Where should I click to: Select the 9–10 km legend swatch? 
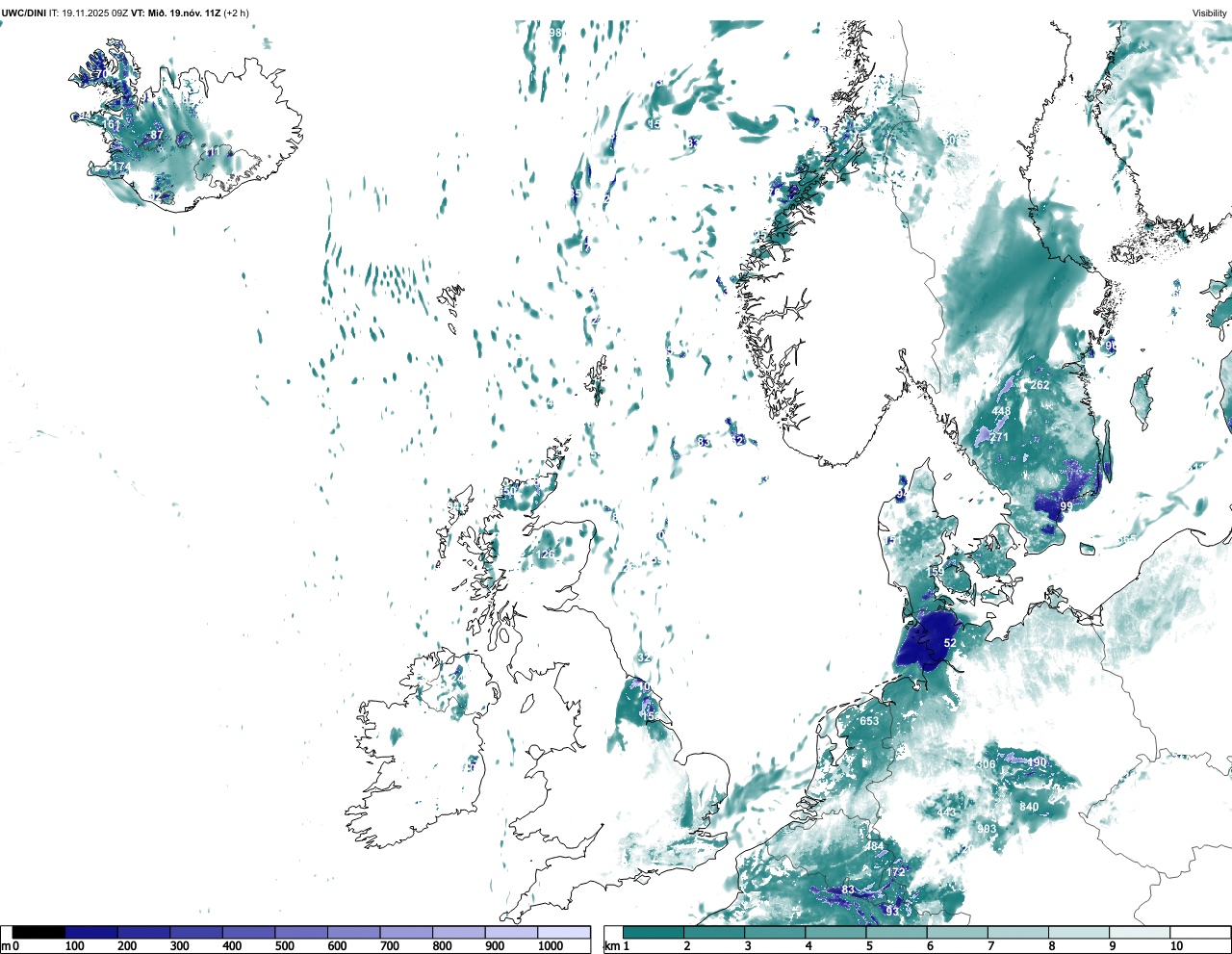click(1139, 932)
